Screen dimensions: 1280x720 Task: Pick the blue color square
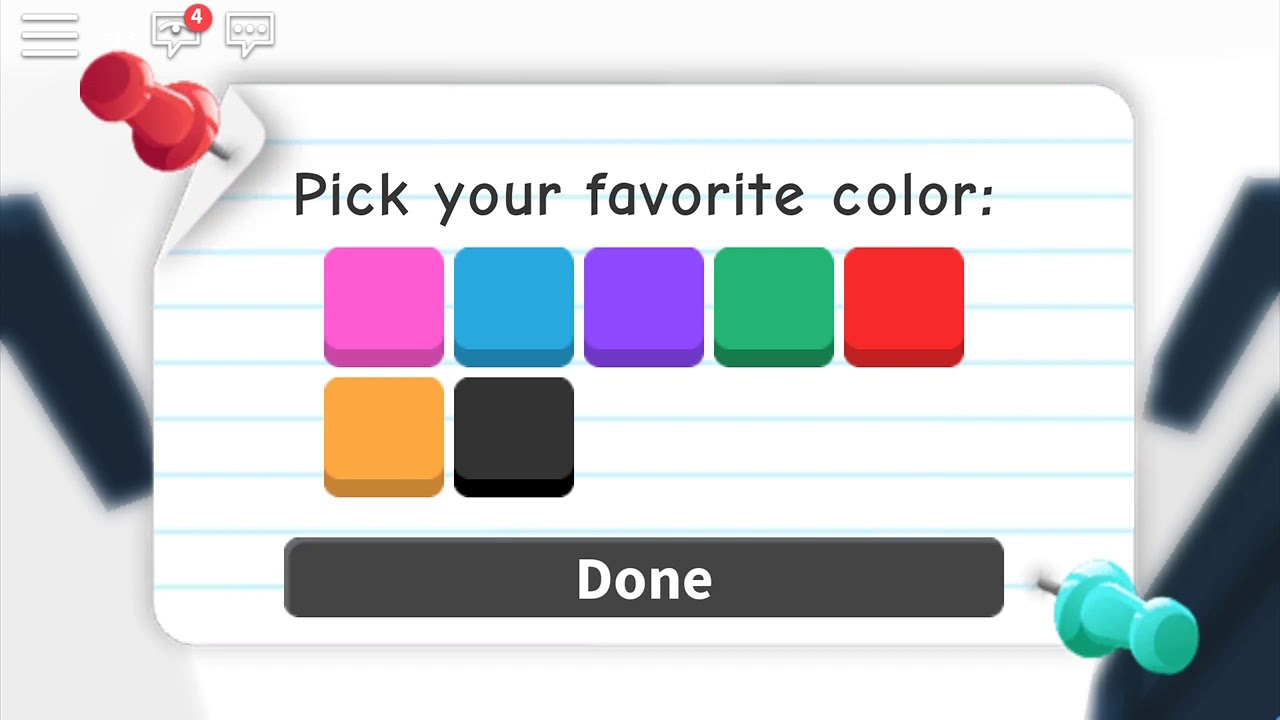(x=514, y=307)
